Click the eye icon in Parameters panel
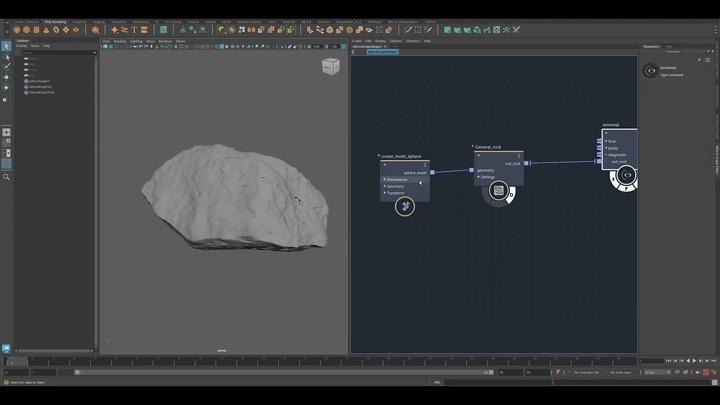Image resolution: width=720 pixels, height=405 pixels. pyautogui.click(x=651, y=71)
